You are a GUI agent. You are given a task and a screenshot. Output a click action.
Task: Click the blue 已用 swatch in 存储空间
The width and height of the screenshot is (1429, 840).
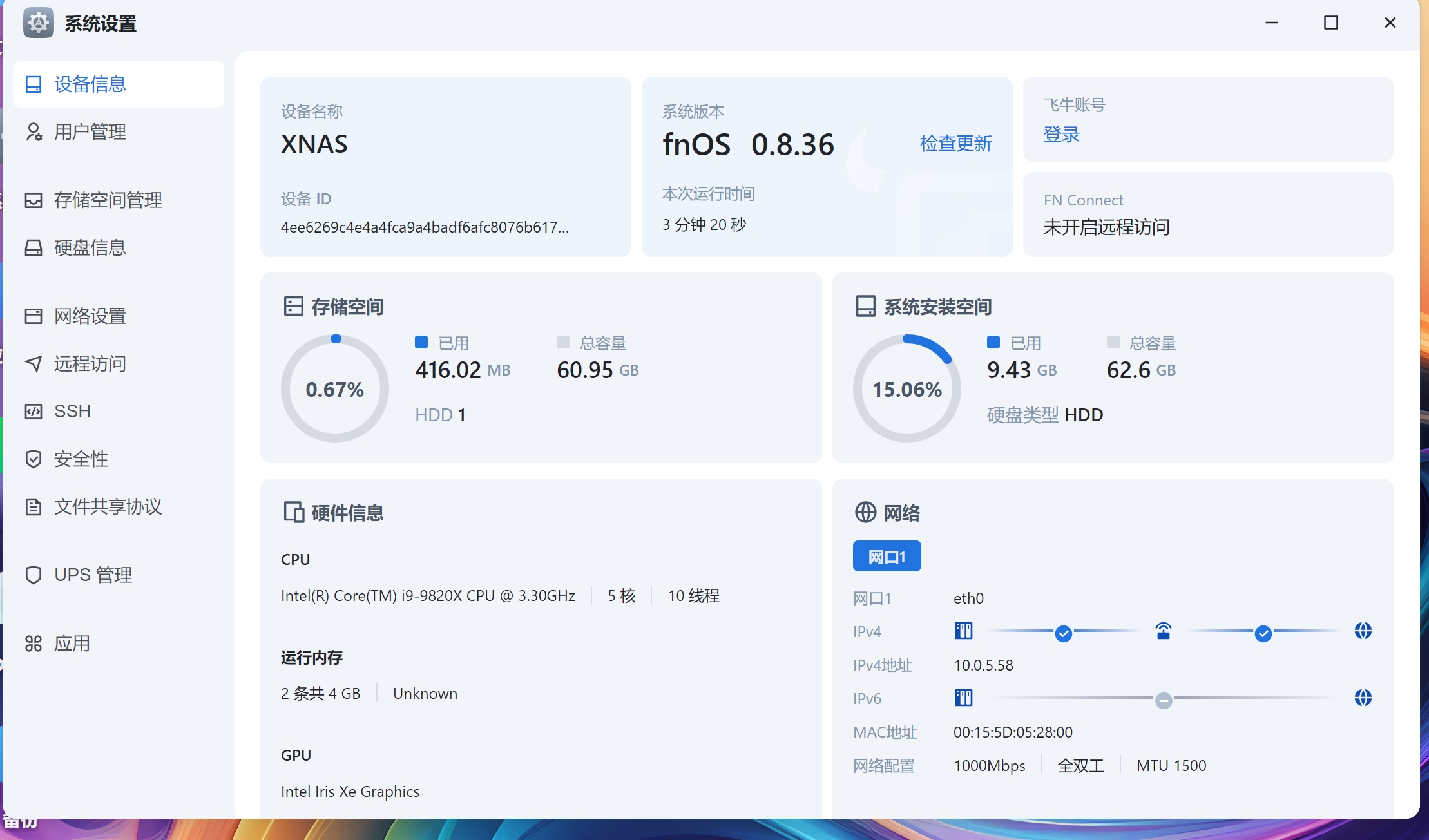click(421, 342)
